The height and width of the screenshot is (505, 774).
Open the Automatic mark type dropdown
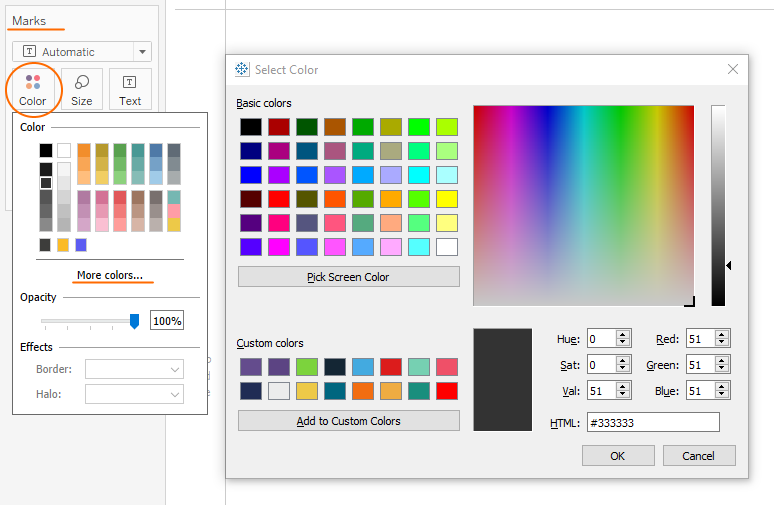coord(82,52)
